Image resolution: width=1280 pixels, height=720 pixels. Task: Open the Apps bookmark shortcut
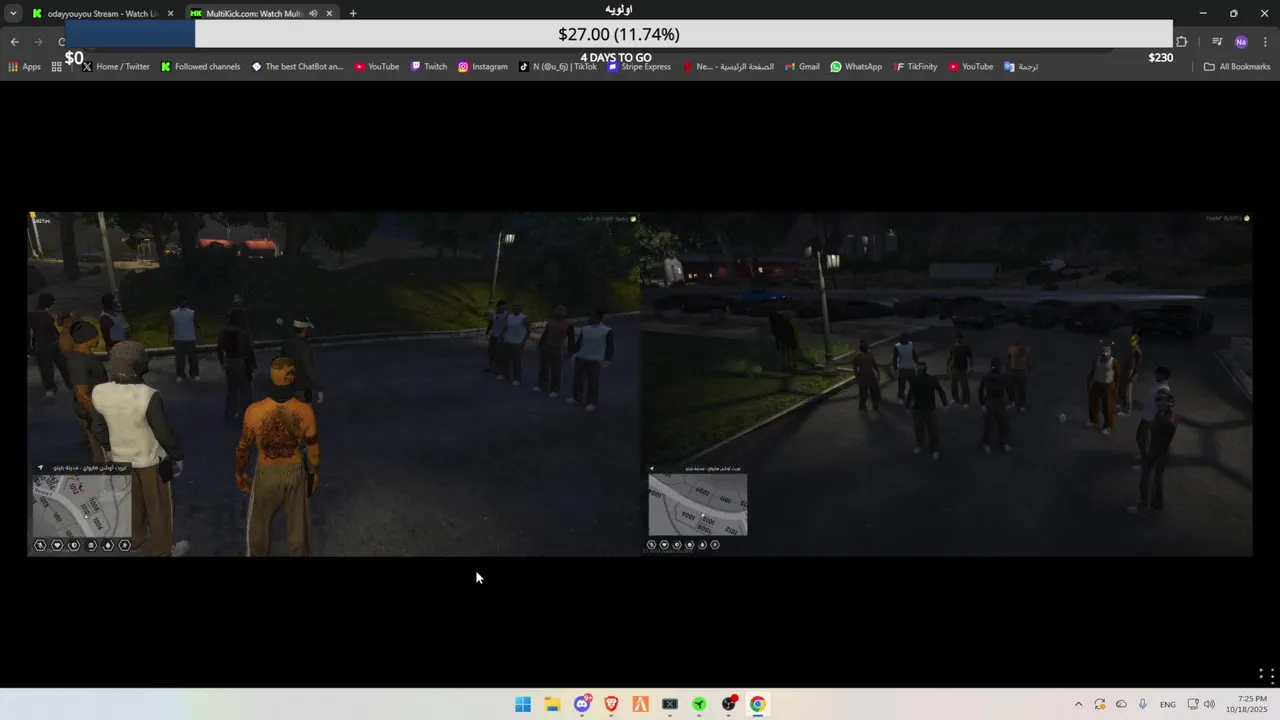click(24, 67)
